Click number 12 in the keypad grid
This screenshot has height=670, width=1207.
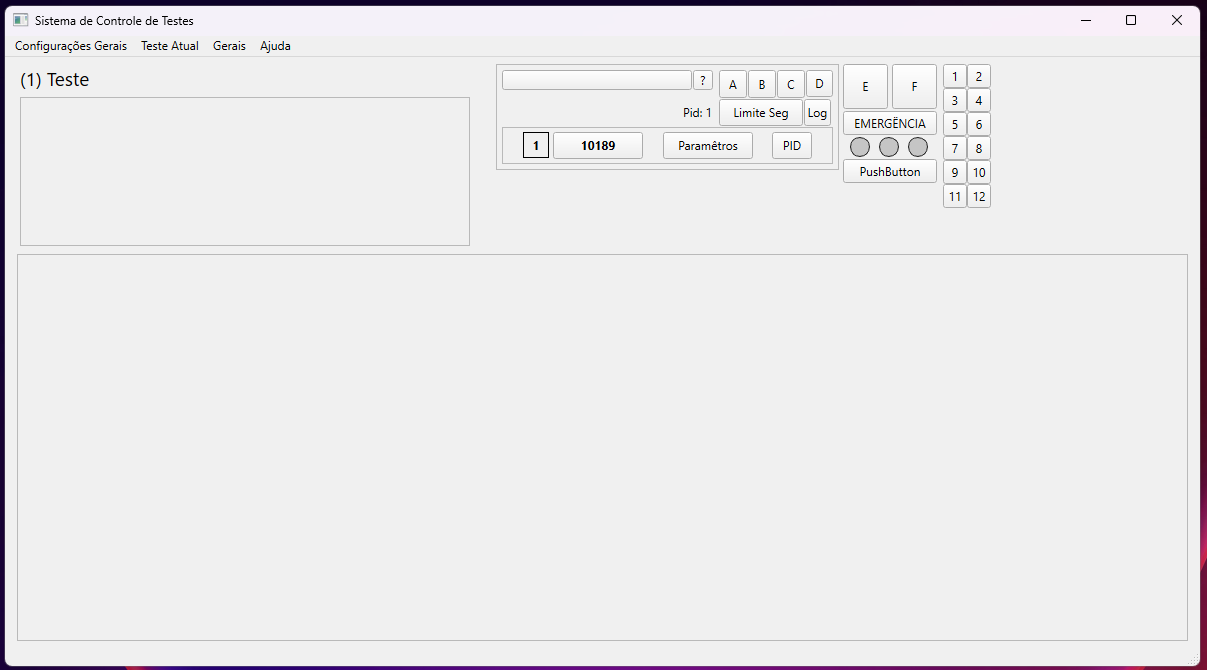(x=979, y=197)
